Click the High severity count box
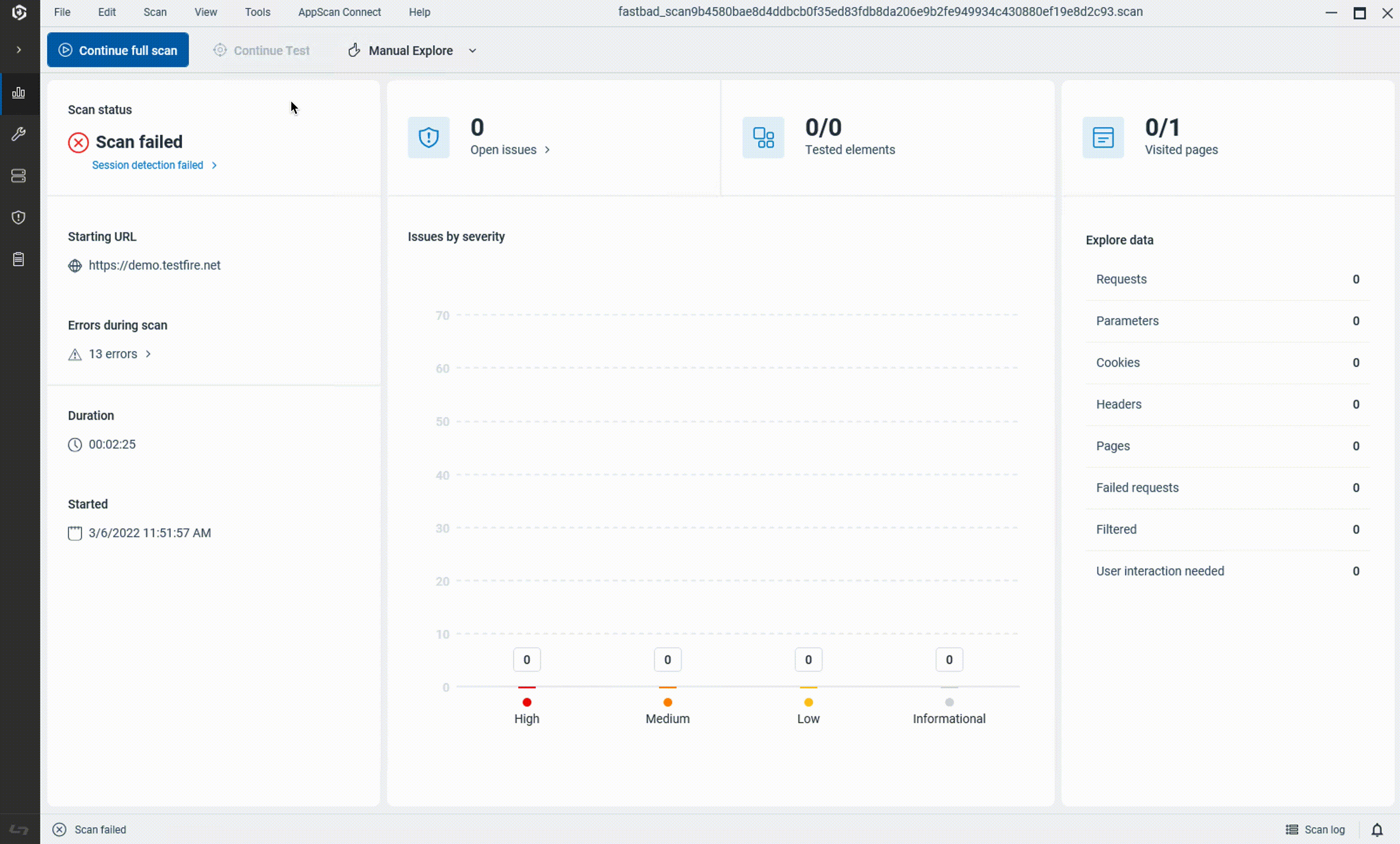Viewport: 1400px width, 844px height. pos(527,660)
